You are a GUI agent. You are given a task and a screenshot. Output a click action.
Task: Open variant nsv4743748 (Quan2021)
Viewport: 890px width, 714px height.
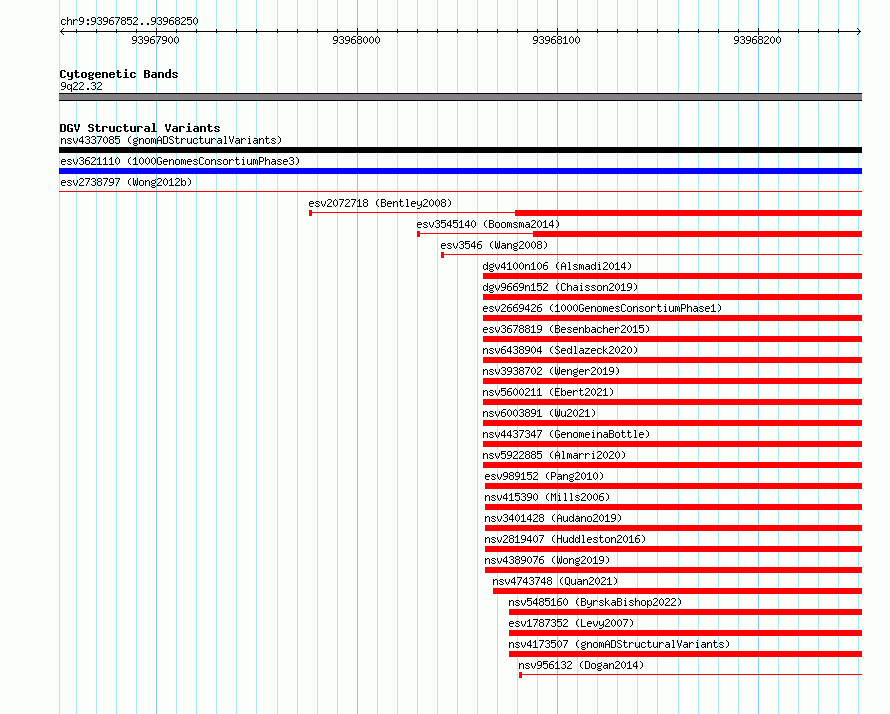(555, 581)
